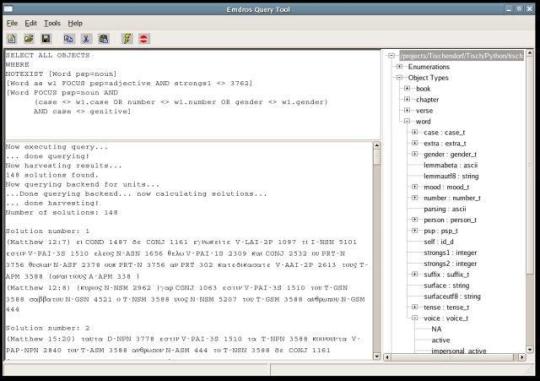Minimize the Emdros Query Tool window
The width and height of the screenshot is (540, 381).
[509, 9]
